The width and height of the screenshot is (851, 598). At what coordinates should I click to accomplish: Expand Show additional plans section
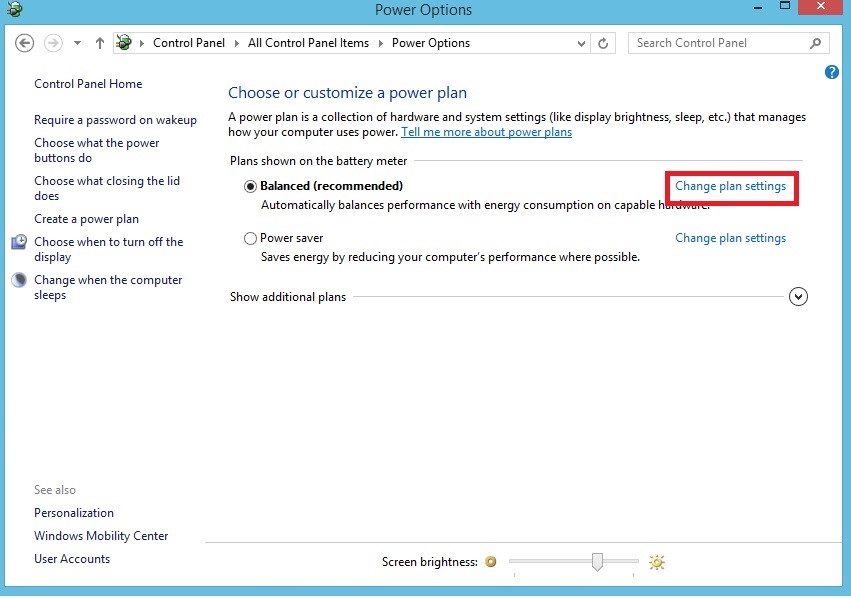point(798,297)
